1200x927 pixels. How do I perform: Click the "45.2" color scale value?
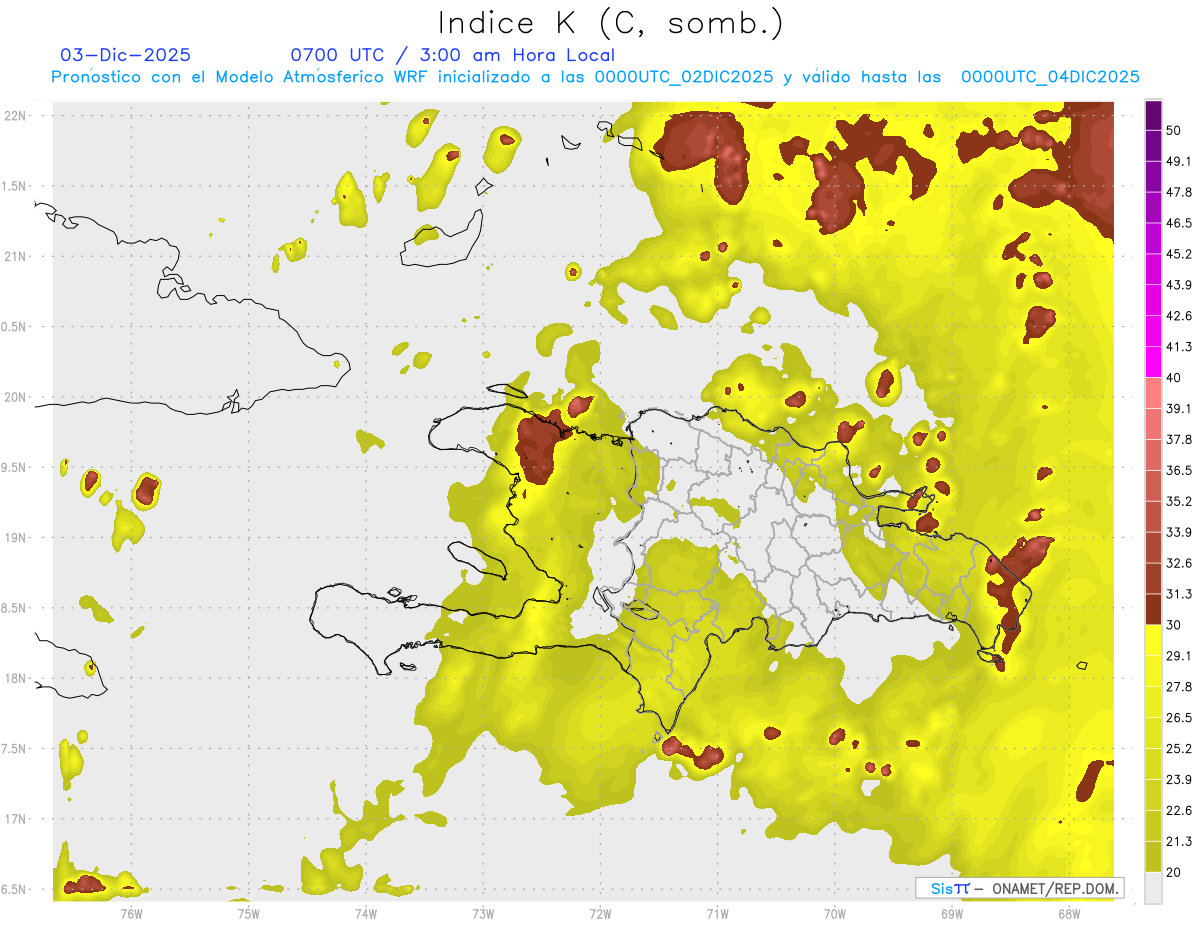[1180, 254]
